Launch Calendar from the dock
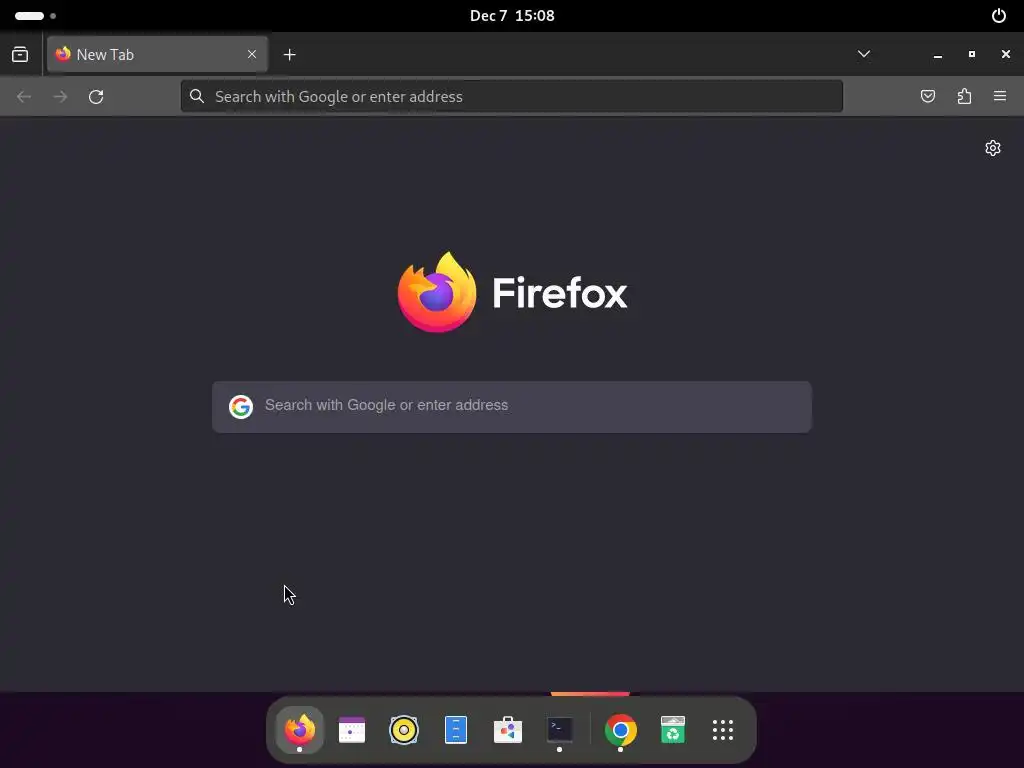 (x=352, y=729)
